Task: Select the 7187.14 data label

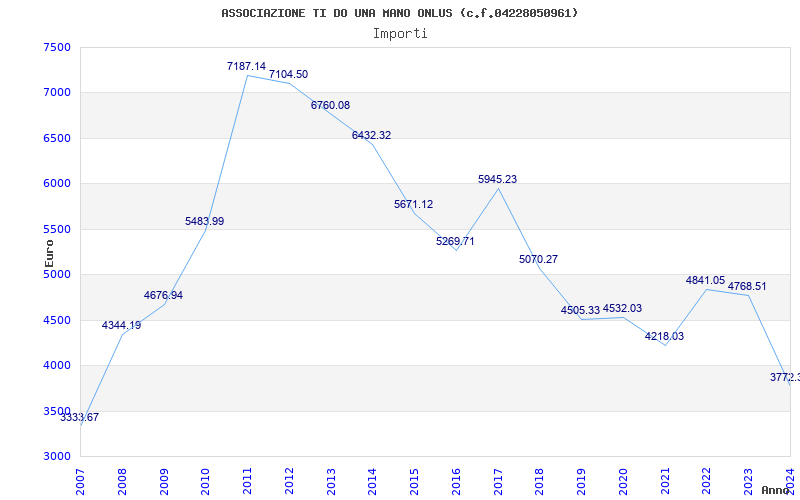Action: coord(246,66)
